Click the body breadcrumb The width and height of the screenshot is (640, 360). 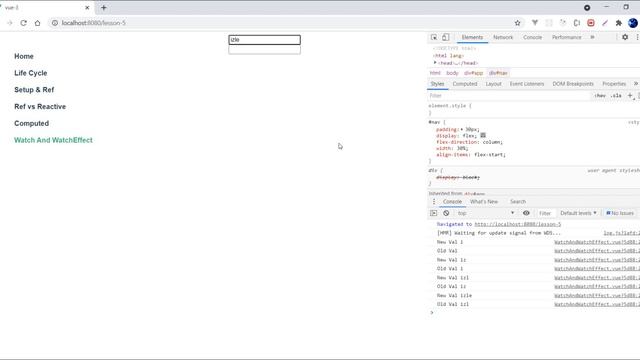[452, 73]
